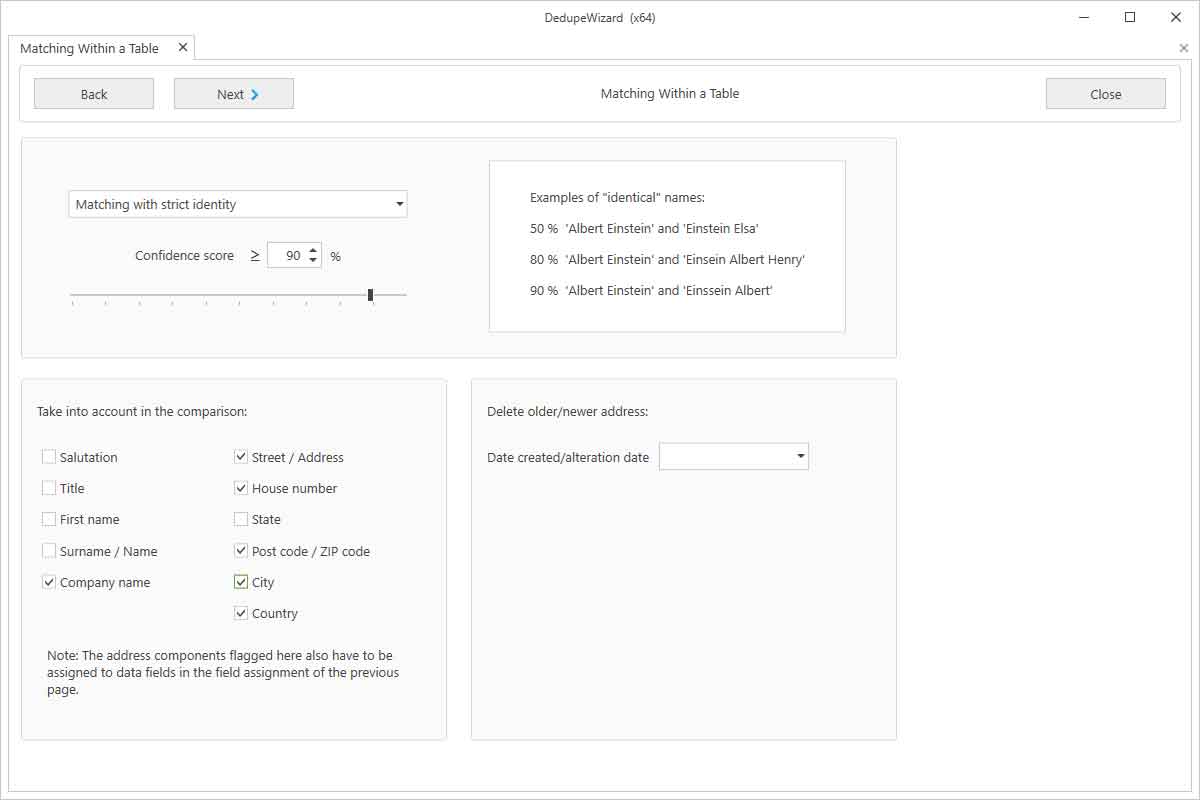This screenshot has width=1200, height=800.
Task: Decrease confidence score using down stepper arrow
Action: click(x=311, y=260)
